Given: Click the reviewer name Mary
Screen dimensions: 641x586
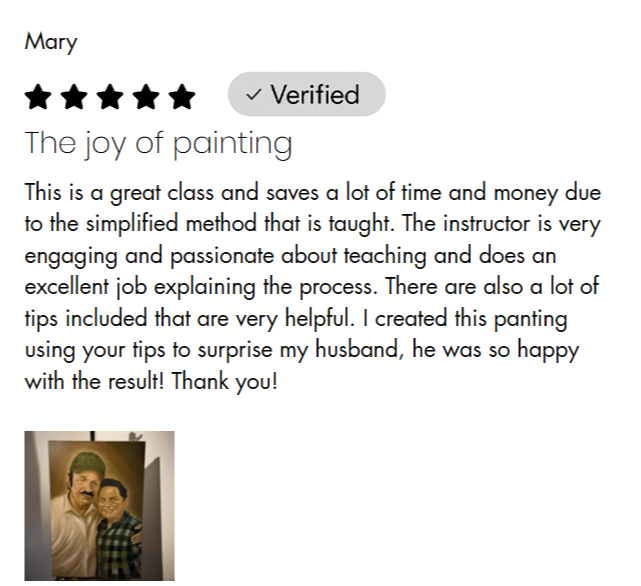Looking at the screenshot, I should coord(51,42).
